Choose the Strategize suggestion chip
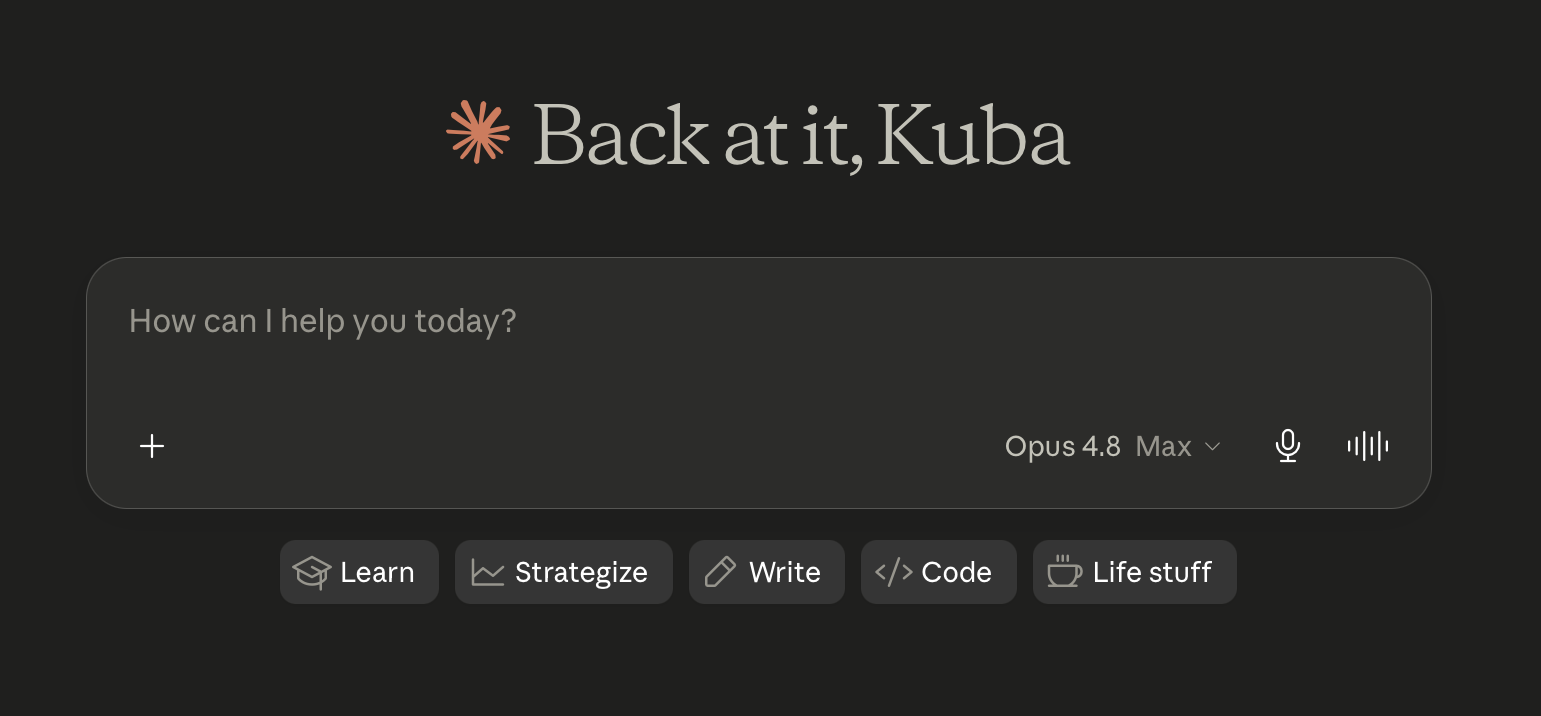The image size is (1541, 716). (564, 572)
